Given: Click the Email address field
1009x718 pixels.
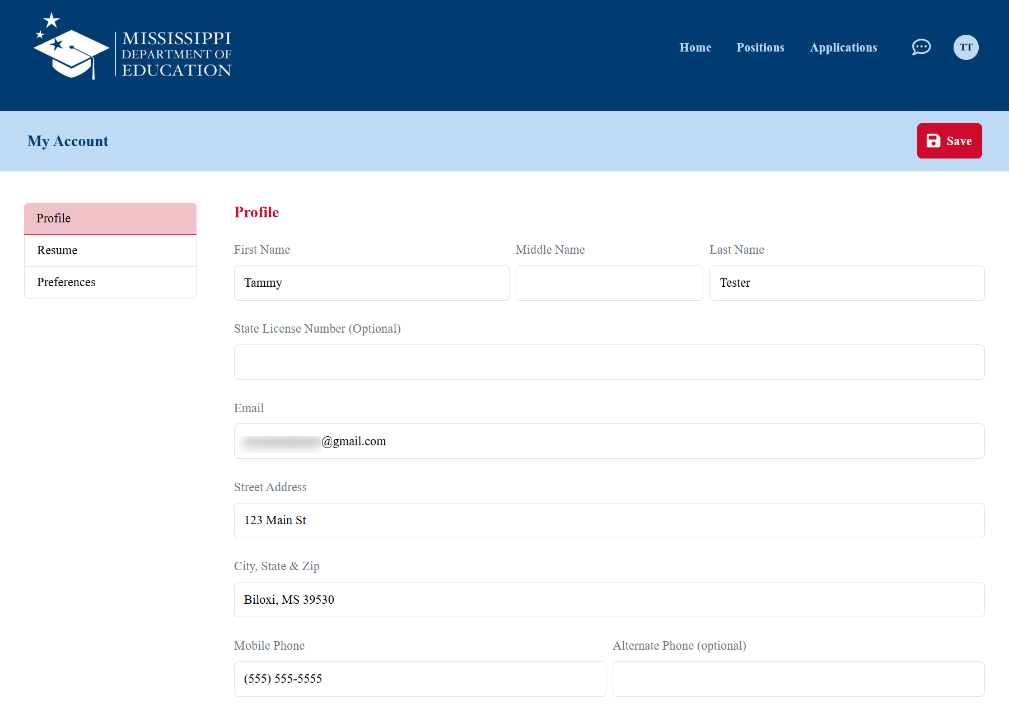Looking at the screenshot, I should [608, 441].
